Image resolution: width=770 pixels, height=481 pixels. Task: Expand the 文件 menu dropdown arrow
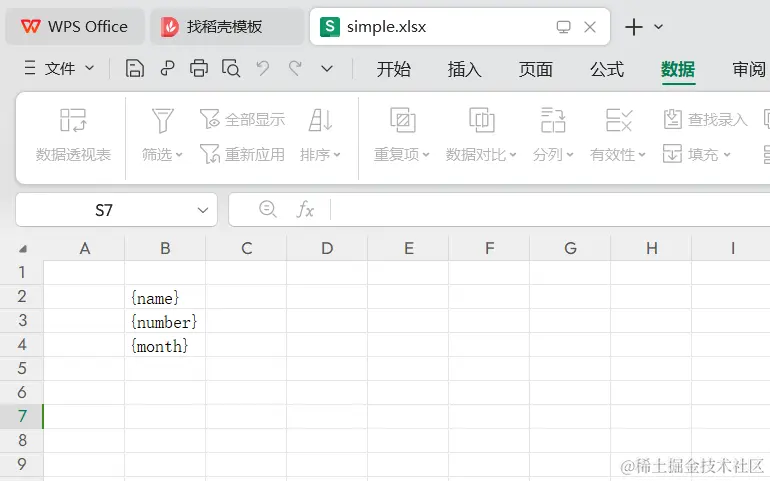click(89, 68)
